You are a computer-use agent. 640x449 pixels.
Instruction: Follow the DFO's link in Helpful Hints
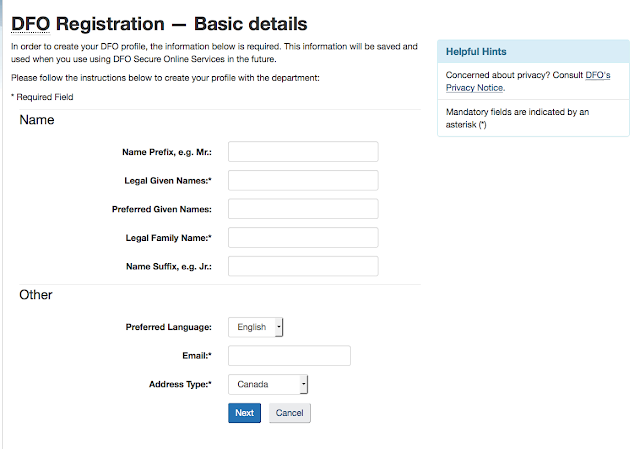tap(599, 75)
